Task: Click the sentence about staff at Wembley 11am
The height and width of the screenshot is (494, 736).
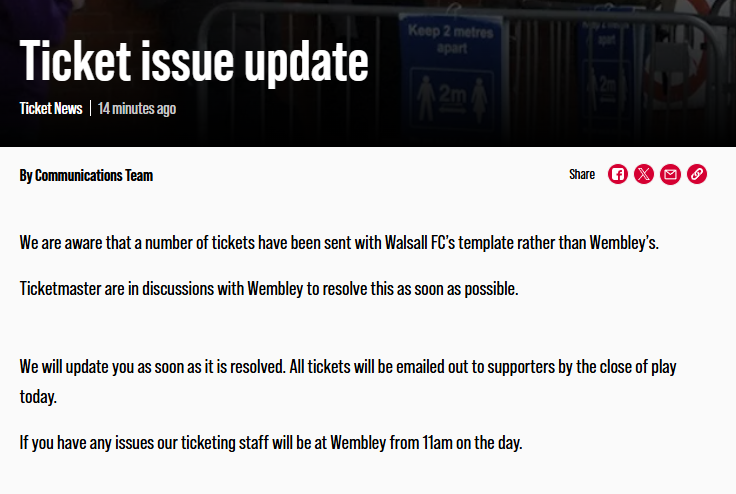Action: coord(271,442)
